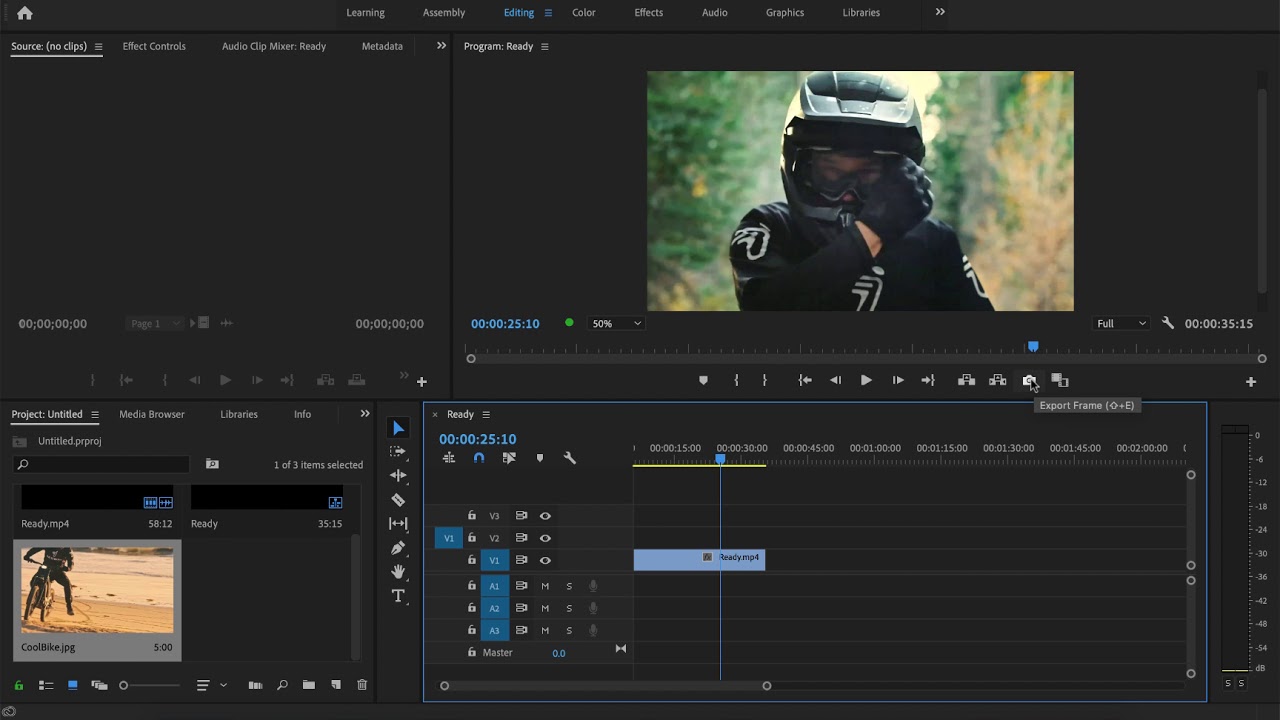Toggle V2 track output eye
1280x720 pixels.
point(545,538)
